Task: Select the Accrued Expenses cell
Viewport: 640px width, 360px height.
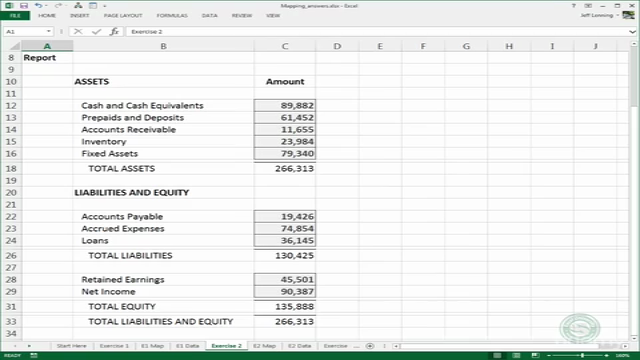Action: tap(163, 229)
